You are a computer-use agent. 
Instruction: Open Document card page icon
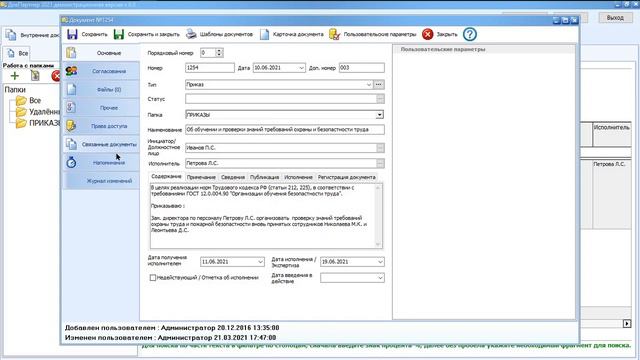pos(264,34)
